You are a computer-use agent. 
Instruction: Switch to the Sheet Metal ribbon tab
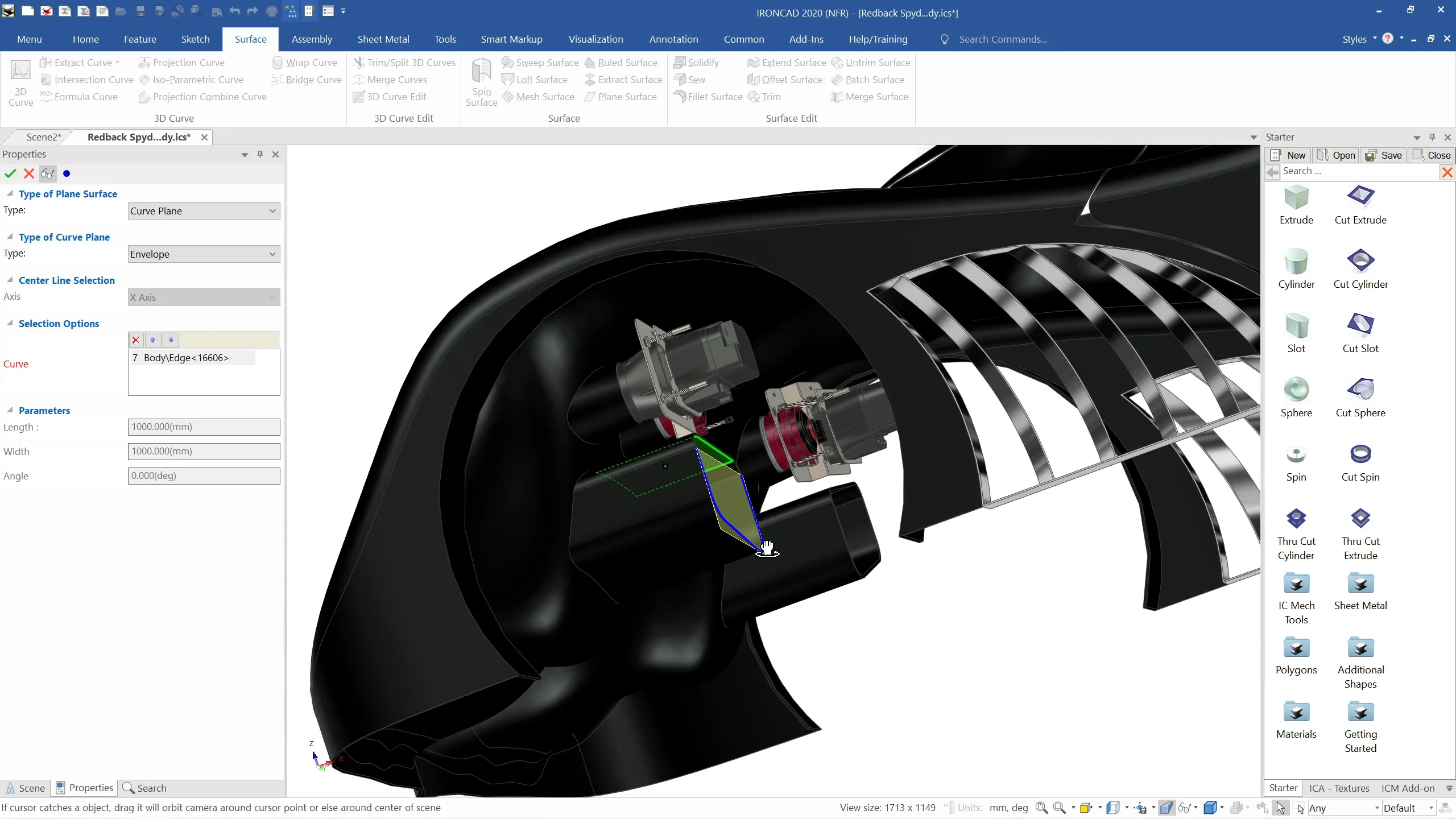pos(383,39)
